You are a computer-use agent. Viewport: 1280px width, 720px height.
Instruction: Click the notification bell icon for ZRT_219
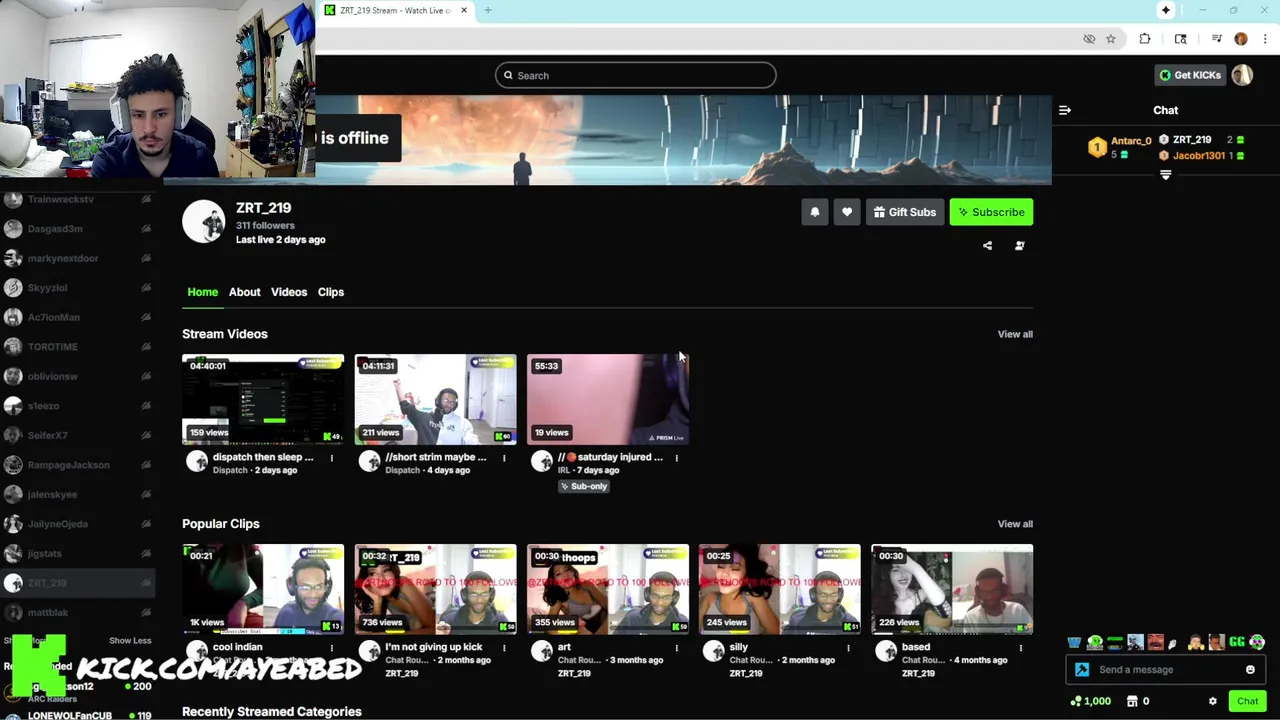pos(814,212)
